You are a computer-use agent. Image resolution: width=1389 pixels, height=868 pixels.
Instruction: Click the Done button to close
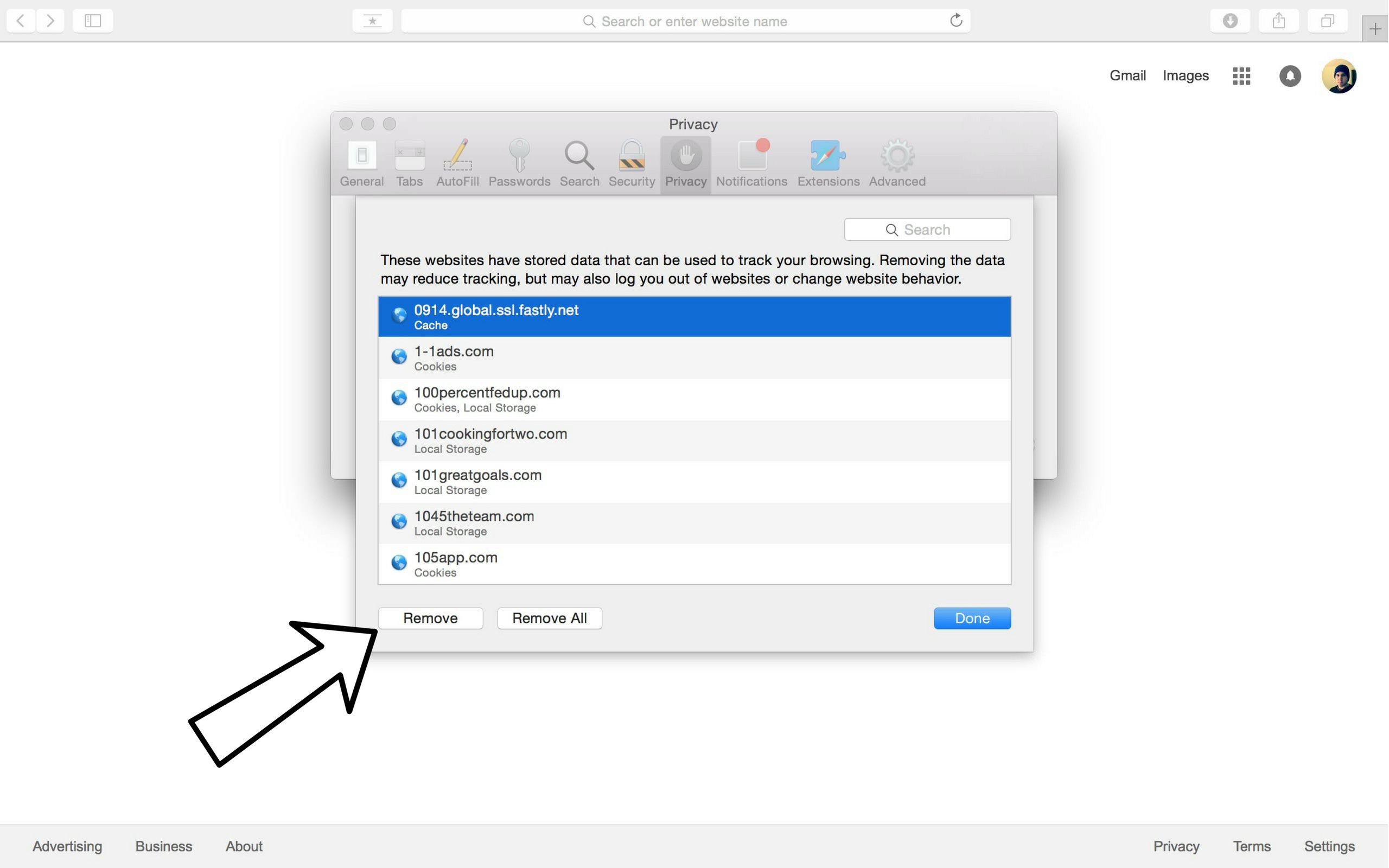click(x=971, y=617)
